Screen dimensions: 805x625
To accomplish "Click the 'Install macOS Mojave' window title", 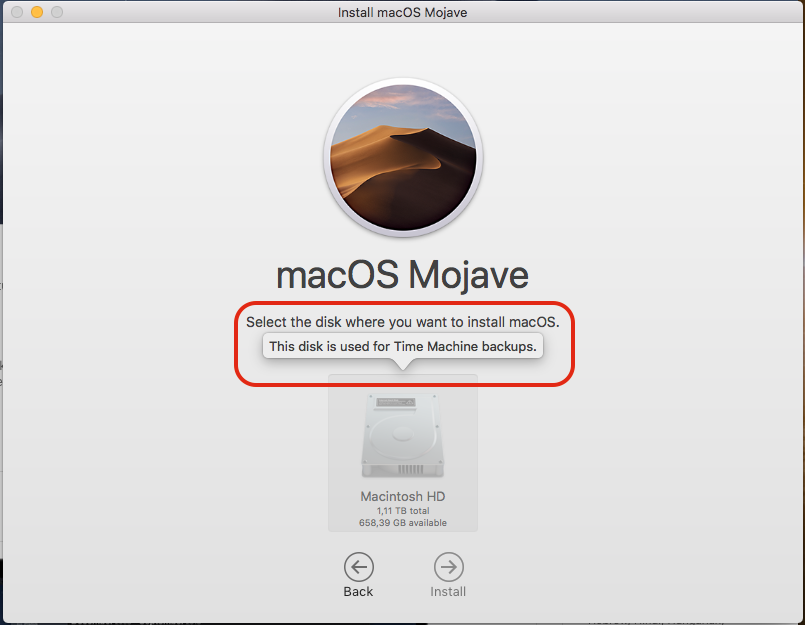I will 402,12.
